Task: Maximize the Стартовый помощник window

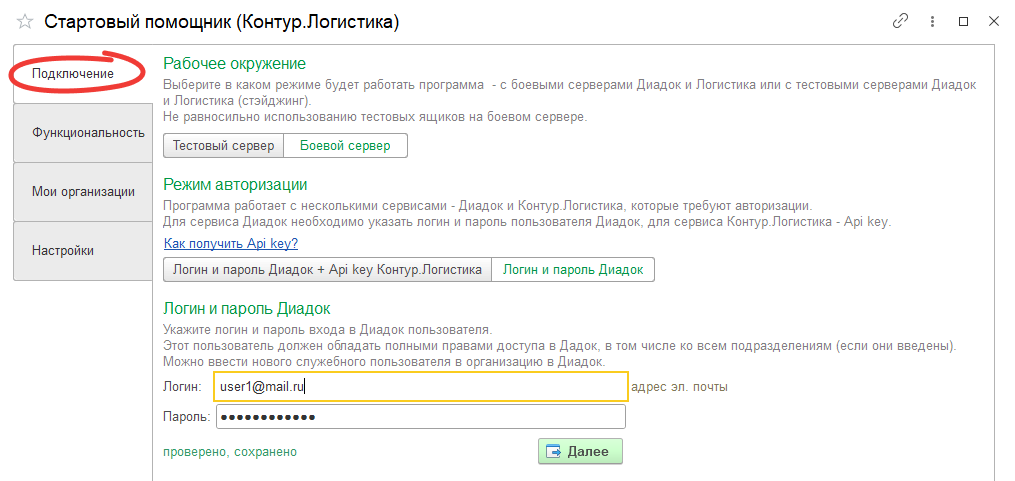Action: tap(963, 21)
